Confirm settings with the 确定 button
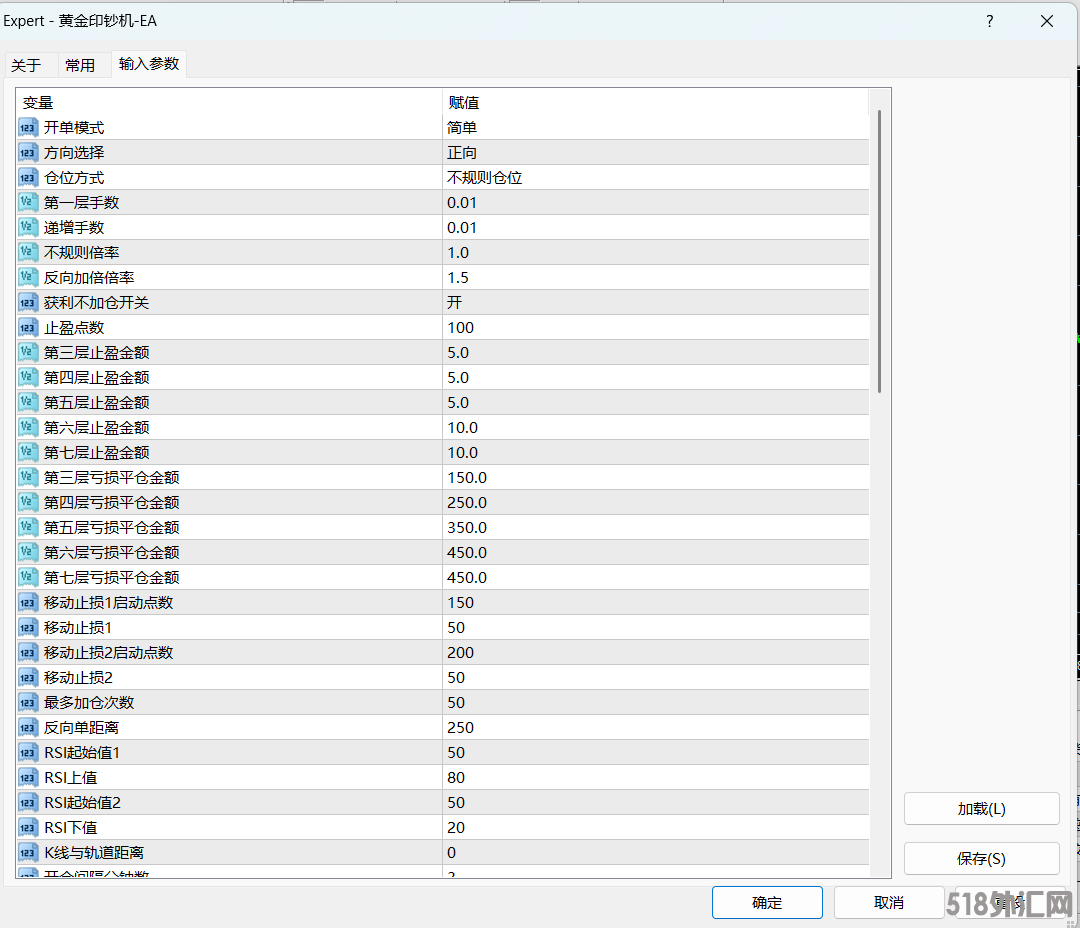1080x928 pixels. coord(767,902)
